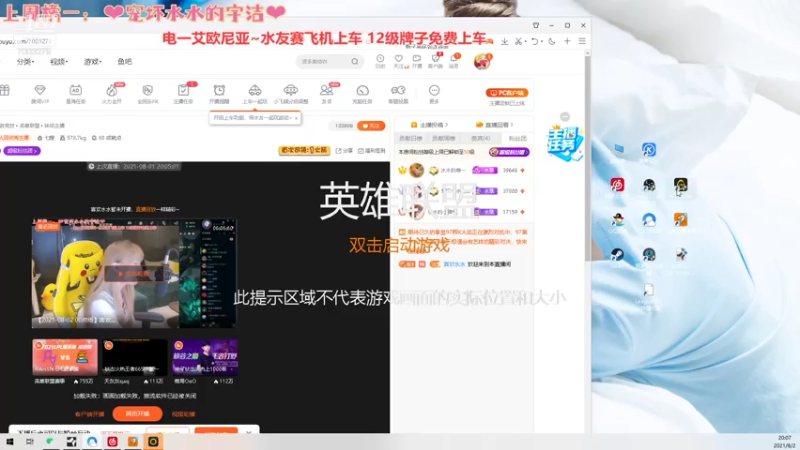Open the 视频 dropdown menu
This screenshot has width=800, height=450.
[59, 62]
